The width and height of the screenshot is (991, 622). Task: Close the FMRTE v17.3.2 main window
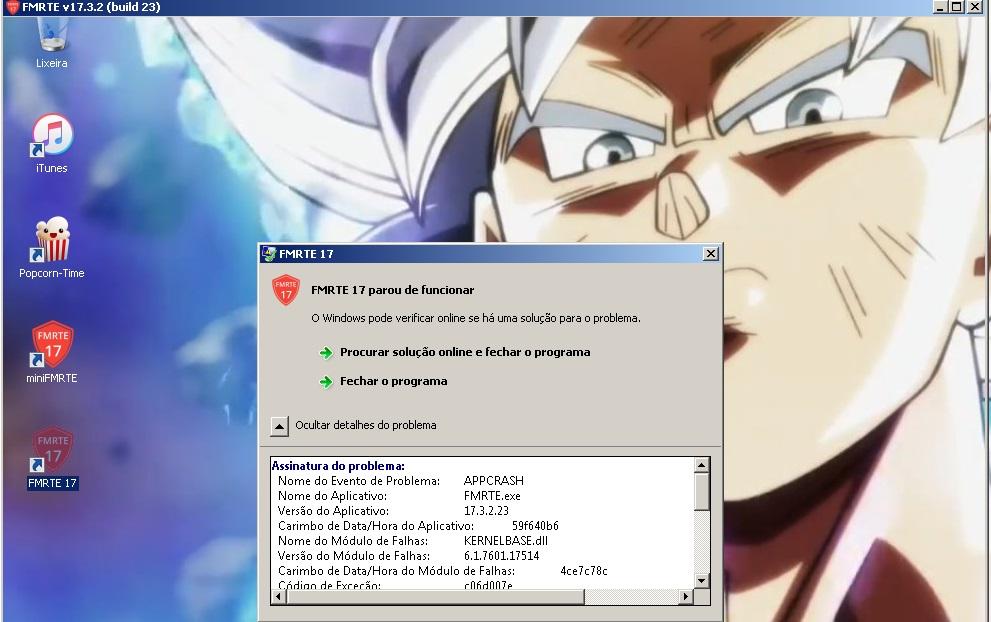click(975, 7)
